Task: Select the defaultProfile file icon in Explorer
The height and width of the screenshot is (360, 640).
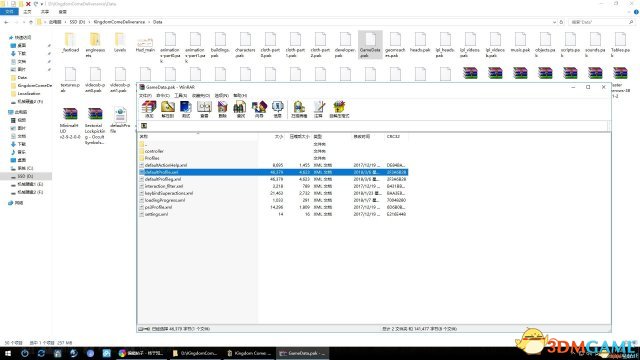Action: [x=120, y=120]
